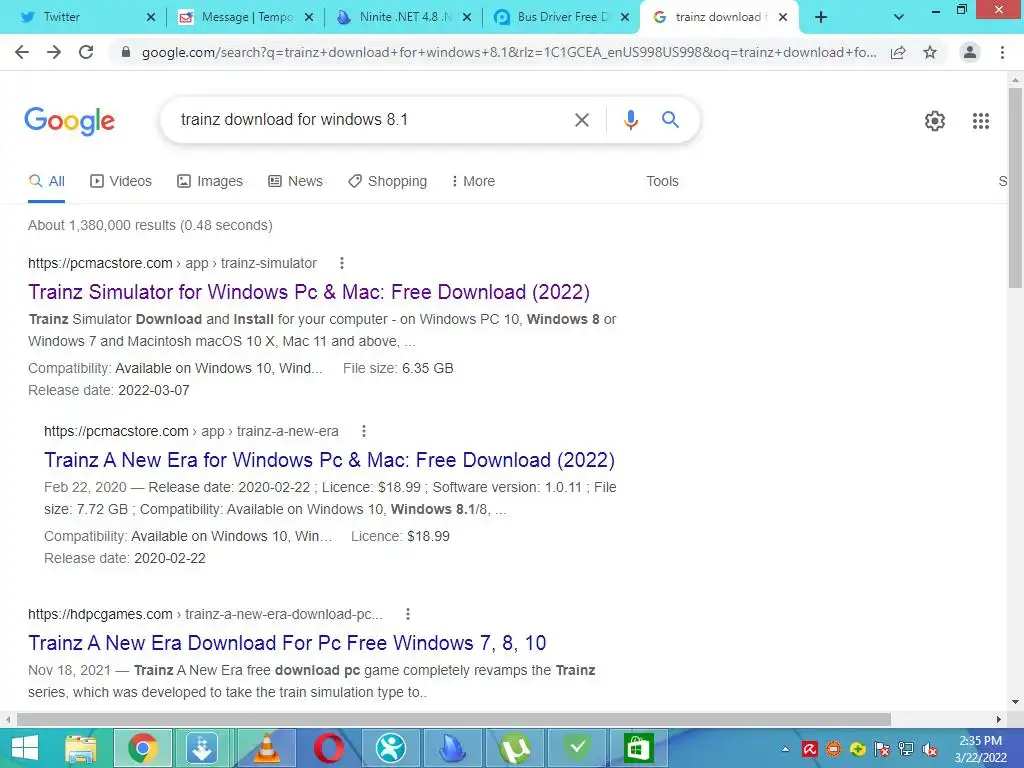Open the green checkmark shield taskbar app

577,748
